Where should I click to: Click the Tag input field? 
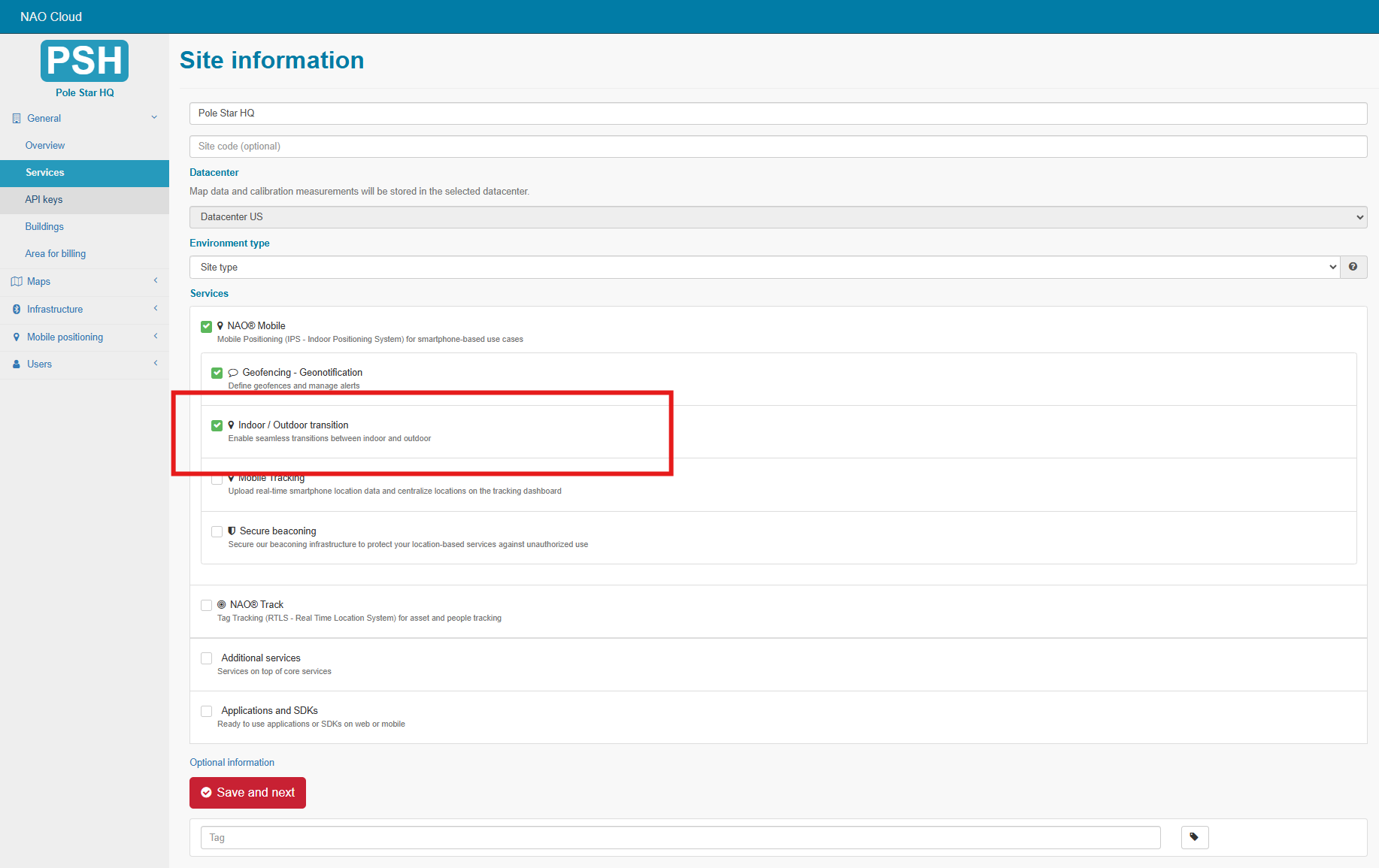[680, 837]
